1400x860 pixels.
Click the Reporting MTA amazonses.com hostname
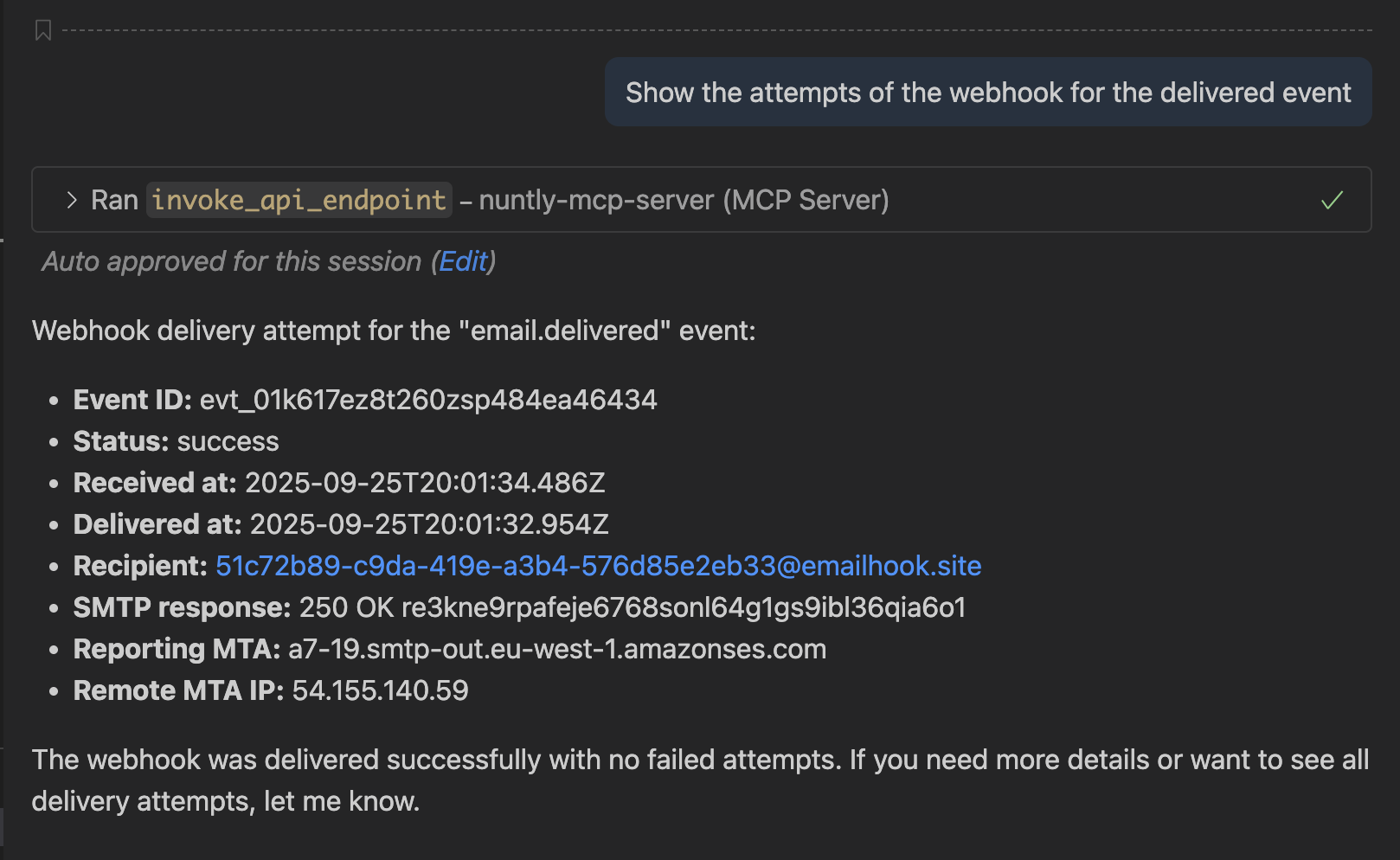point(556,649)
